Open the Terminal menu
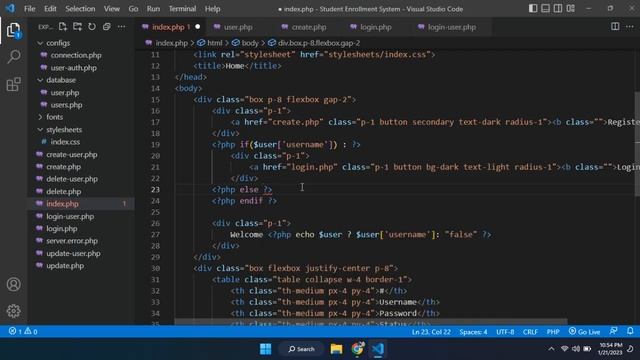Image resolution: width=640 pixels, height=360 pixels. pyautogui.click(x=182, y=9)
